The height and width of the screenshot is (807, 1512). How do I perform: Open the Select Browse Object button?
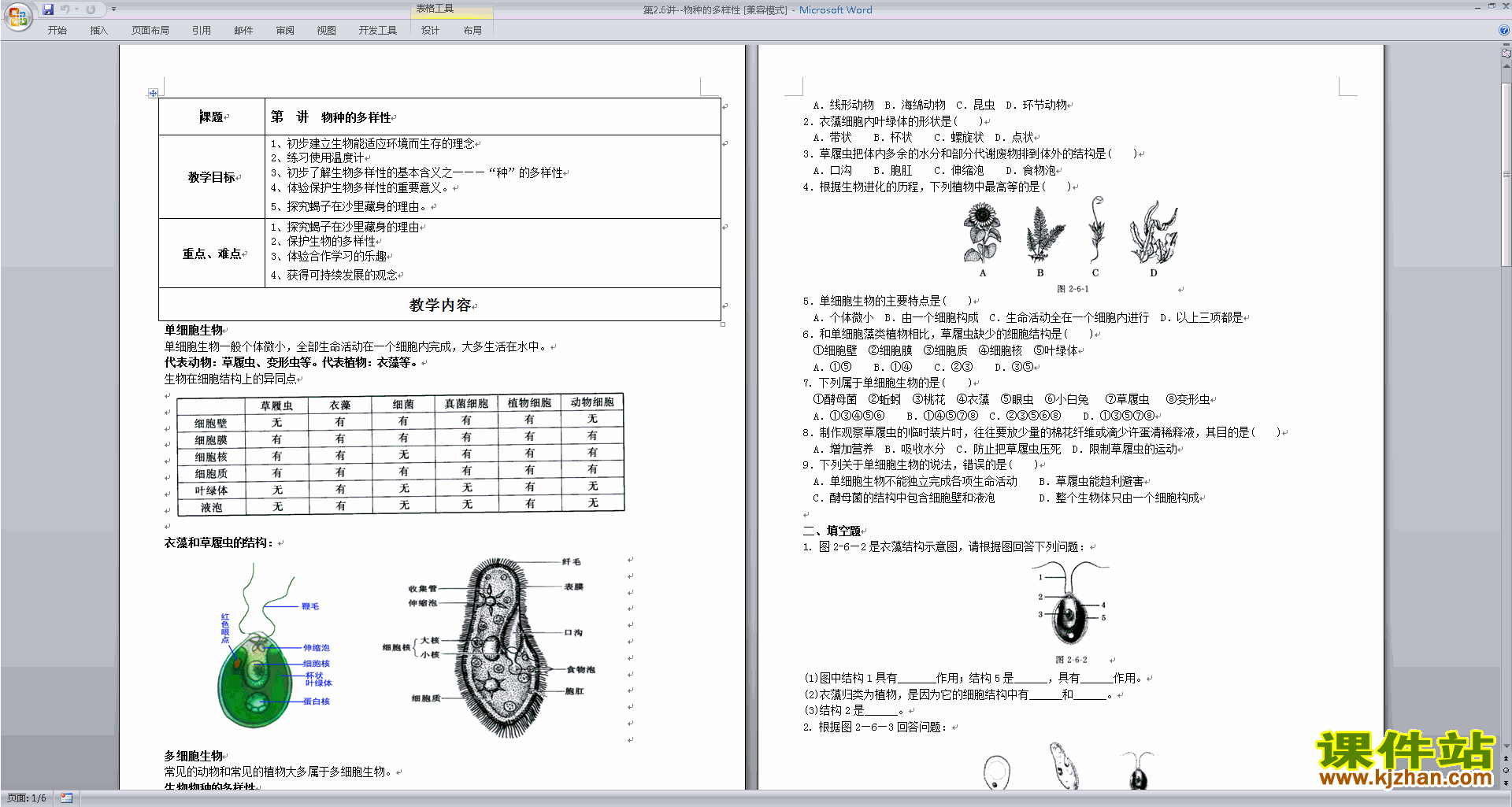pos(1506,770)
